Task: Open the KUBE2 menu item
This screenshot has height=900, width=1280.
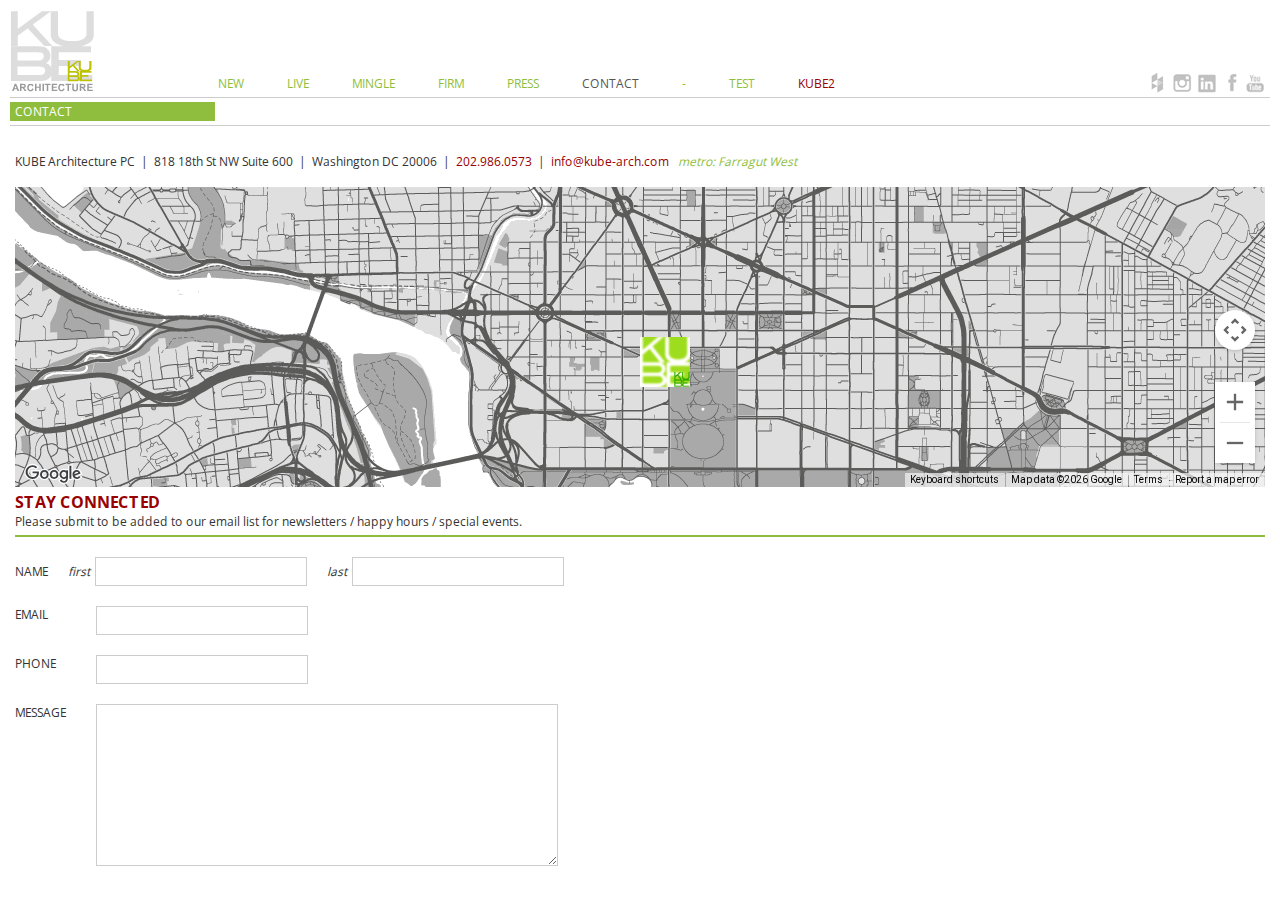Action: click(816, 84)
